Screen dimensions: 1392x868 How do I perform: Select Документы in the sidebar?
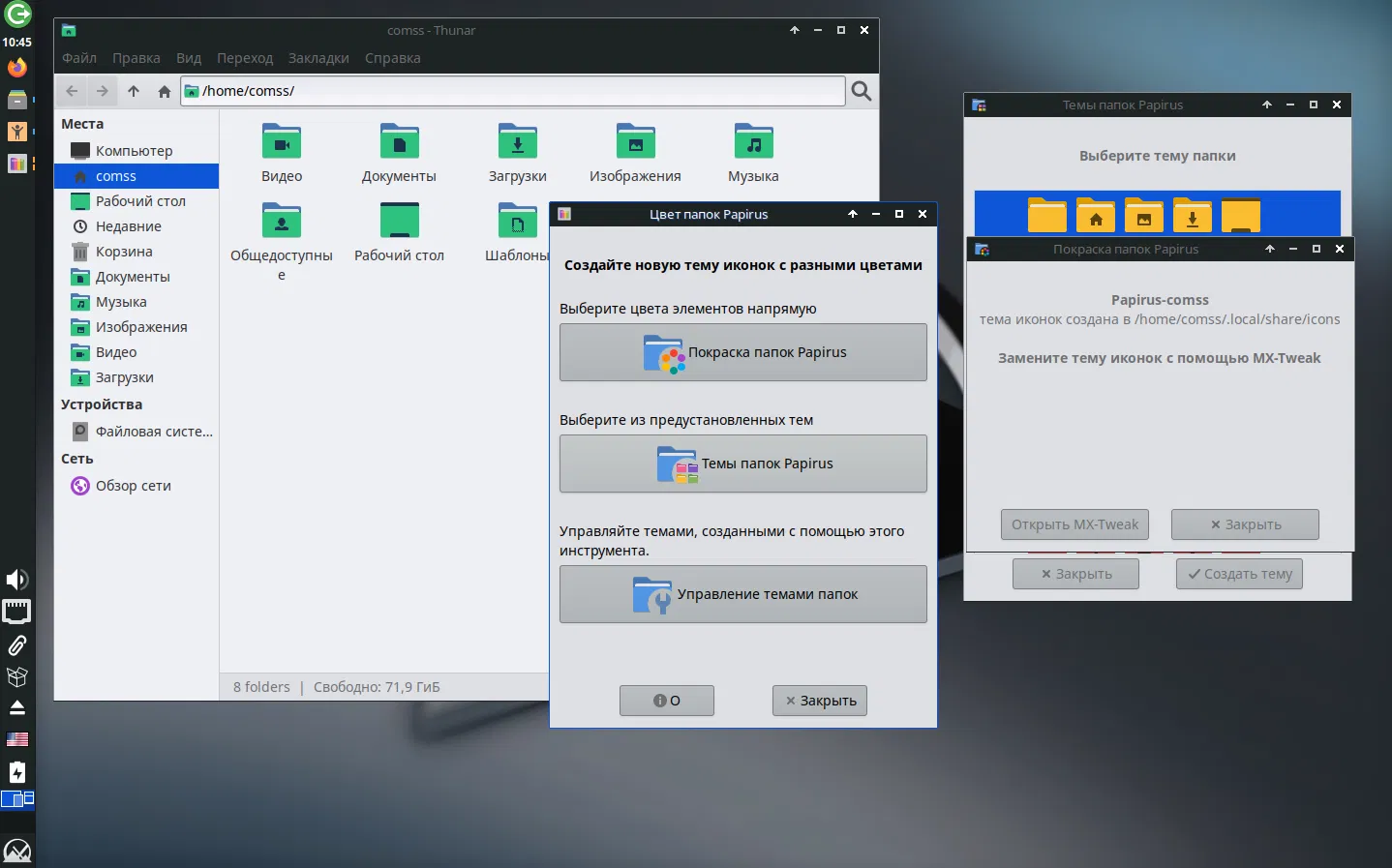coord(136,277)
